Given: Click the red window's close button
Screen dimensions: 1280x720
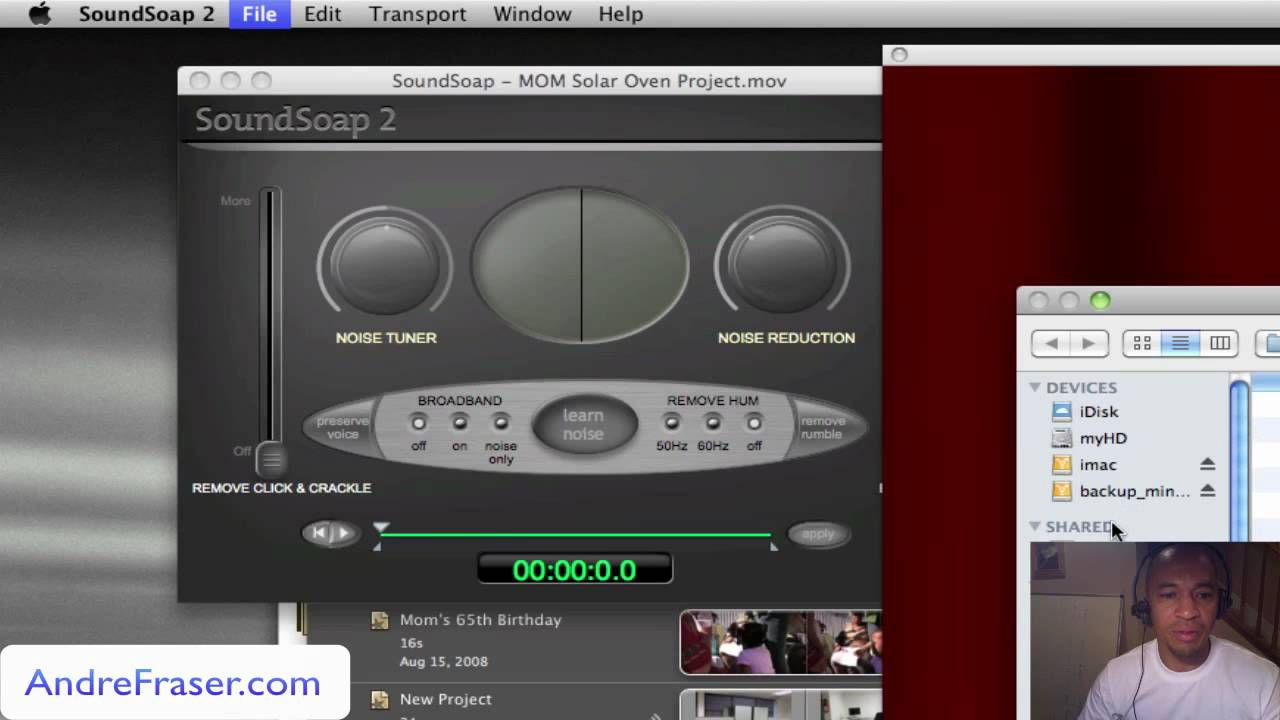Looking at the screenshot, I should [x=899, y=55].
